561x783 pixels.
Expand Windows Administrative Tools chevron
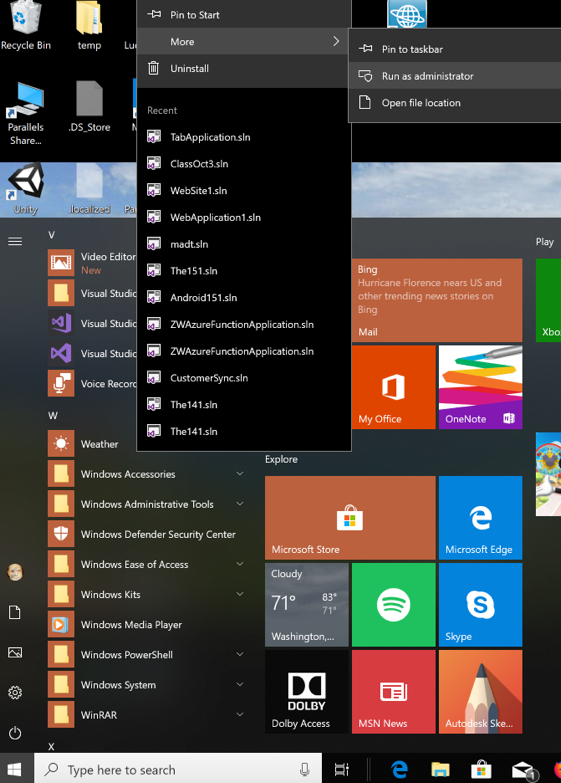click(x=240, y=504)
